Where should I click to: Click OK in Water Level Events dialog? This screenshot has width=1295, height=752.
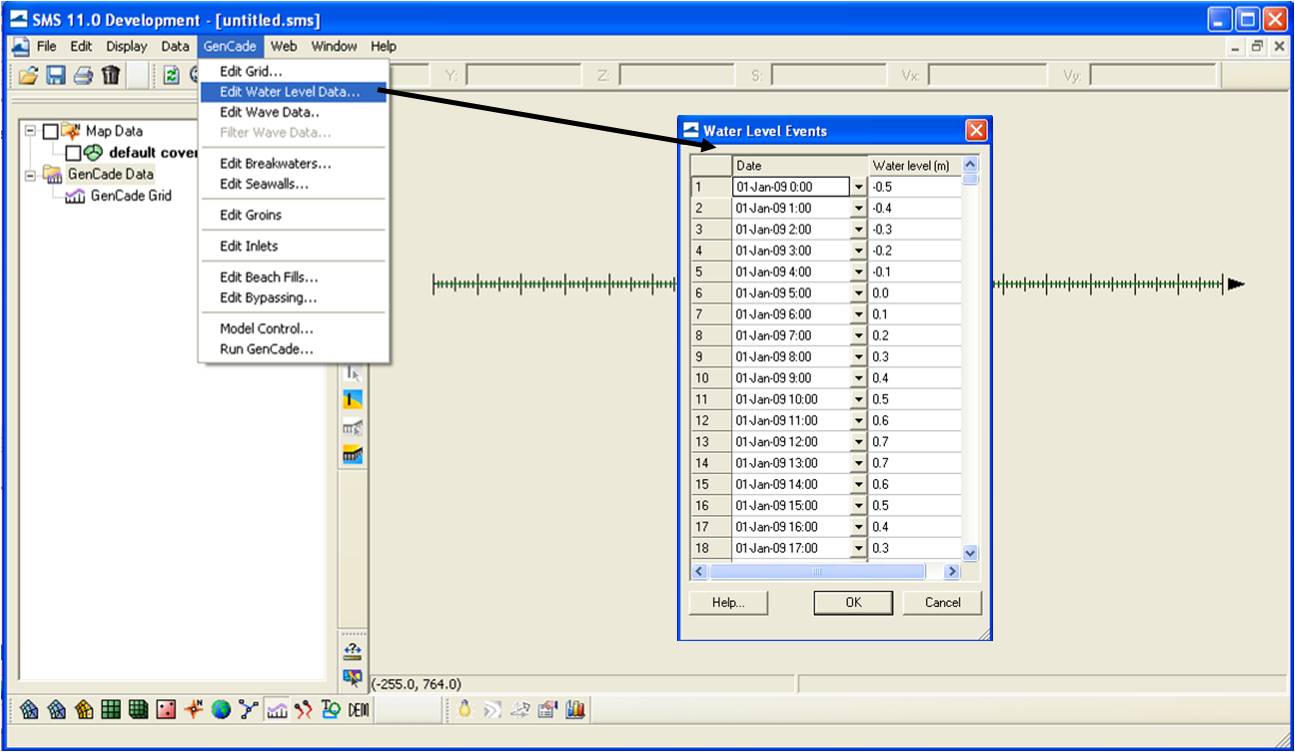[853, 602]
